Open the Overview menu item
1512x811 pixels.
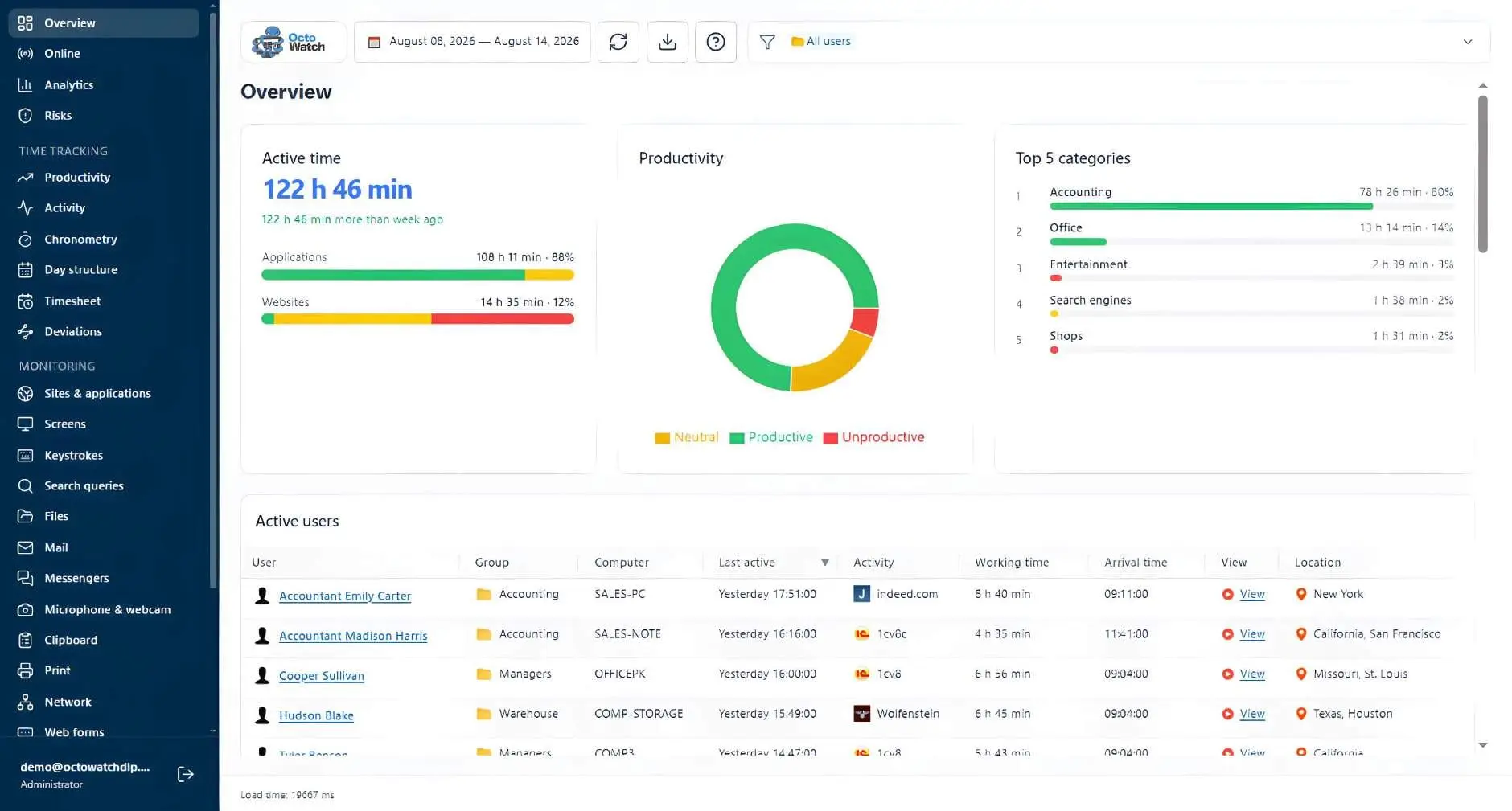click(x=104, y=23)
